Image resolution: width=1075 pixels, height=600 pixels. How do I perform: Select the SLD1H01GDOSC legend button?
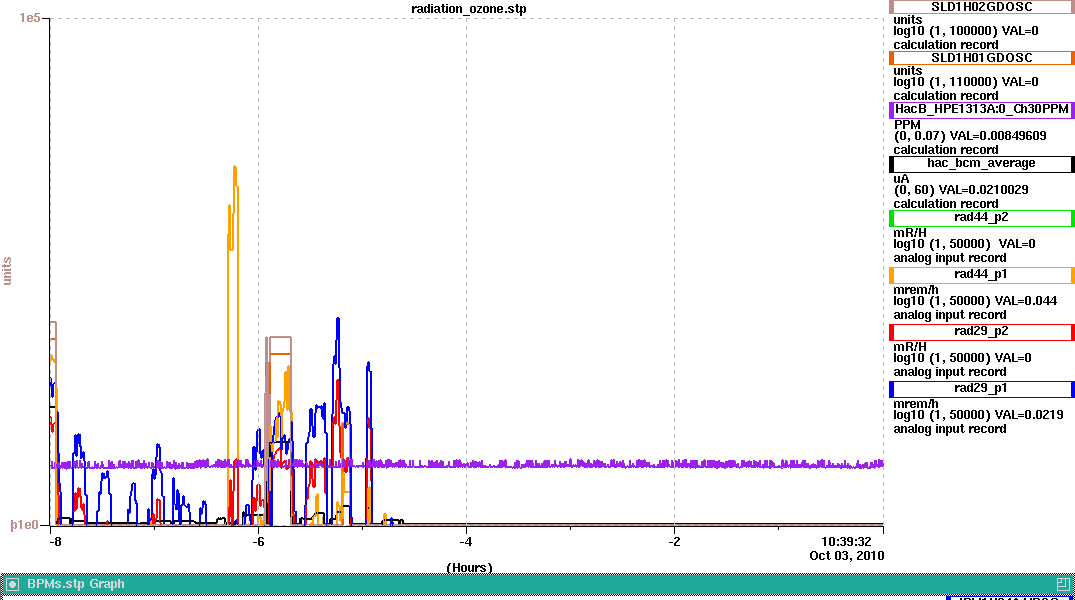click(982, 58)
